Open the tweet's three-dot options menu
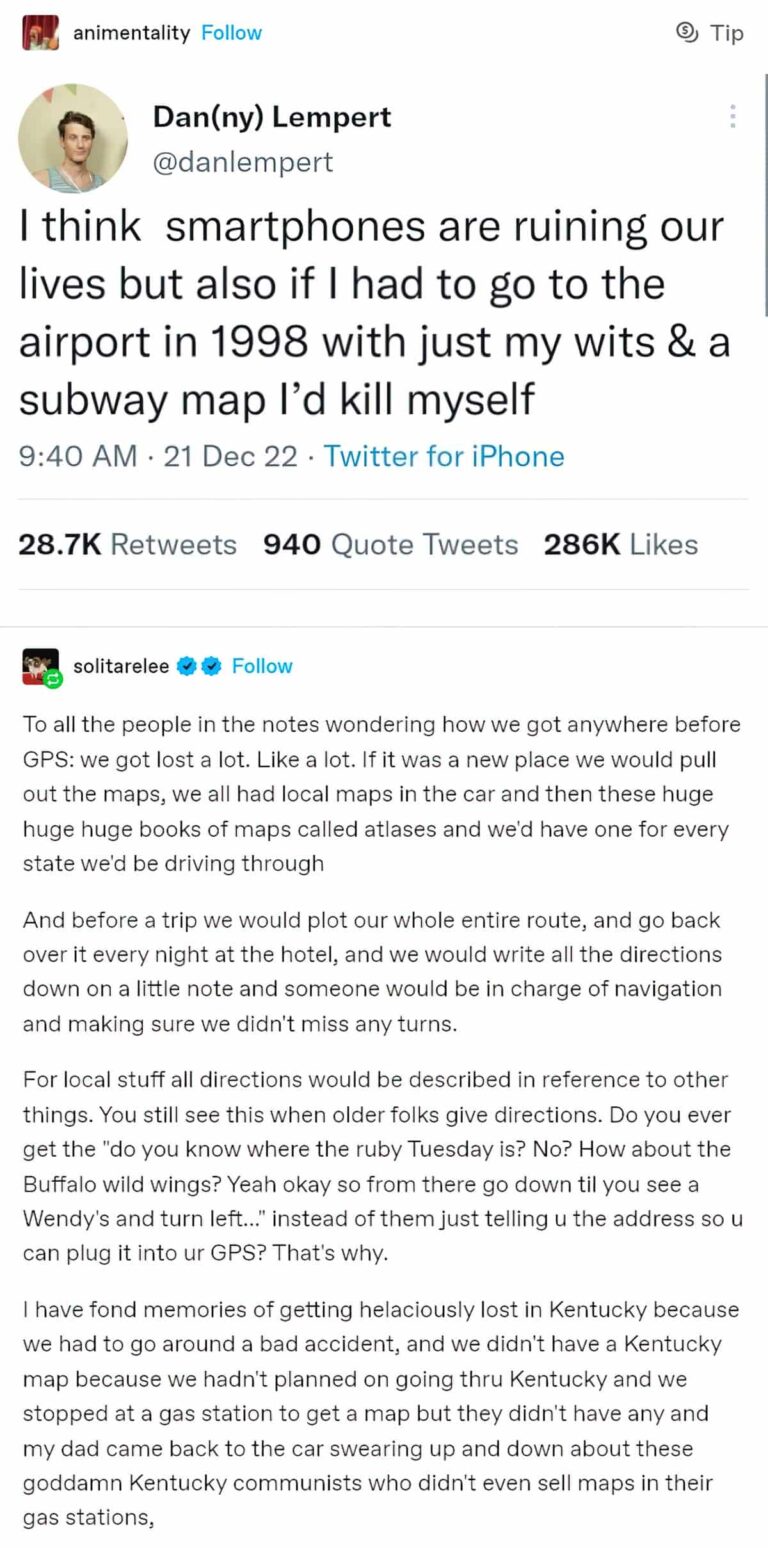Viewport: 768px width, 1548px height. [x=733, y=117]
